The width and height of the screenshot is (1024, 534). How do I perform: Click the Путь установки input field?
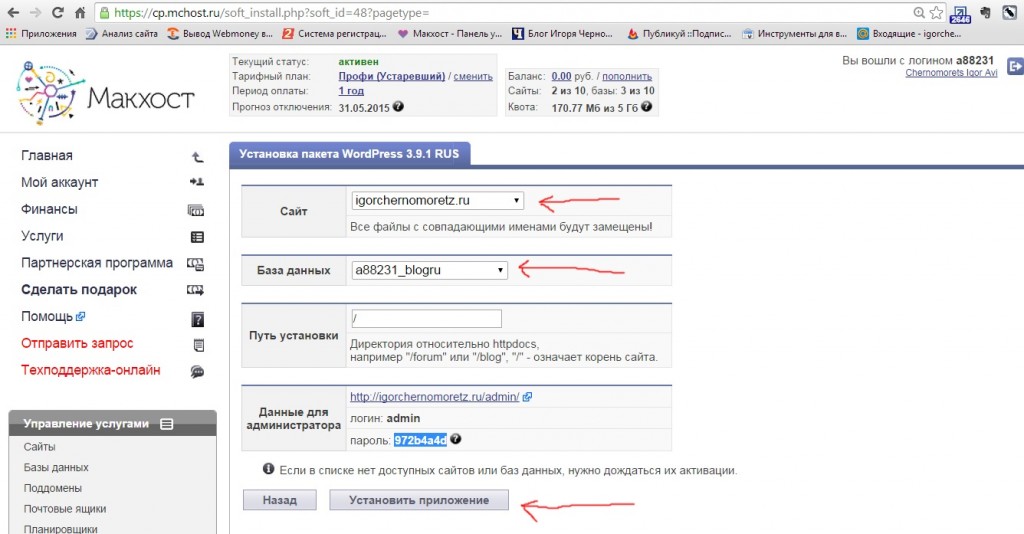click(x=426, y=319)
